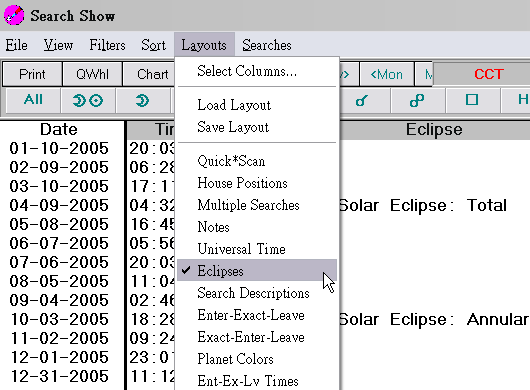Click the All filter button

tap(33, 100)
